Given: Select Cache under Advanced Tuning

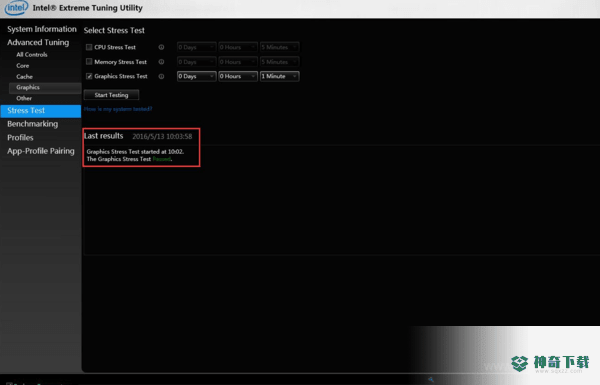Looking at the screenshot, I should point(24,77).
